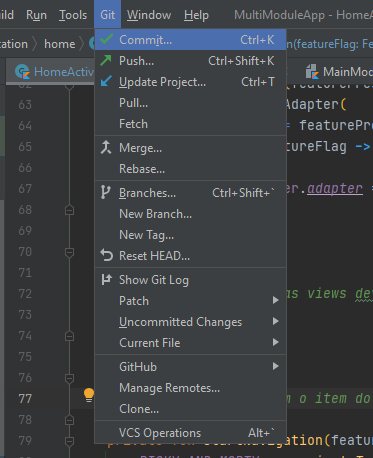Toggle the code fold marker at line 74
This screenshot has width=373, height=458.
pos(69,336)
